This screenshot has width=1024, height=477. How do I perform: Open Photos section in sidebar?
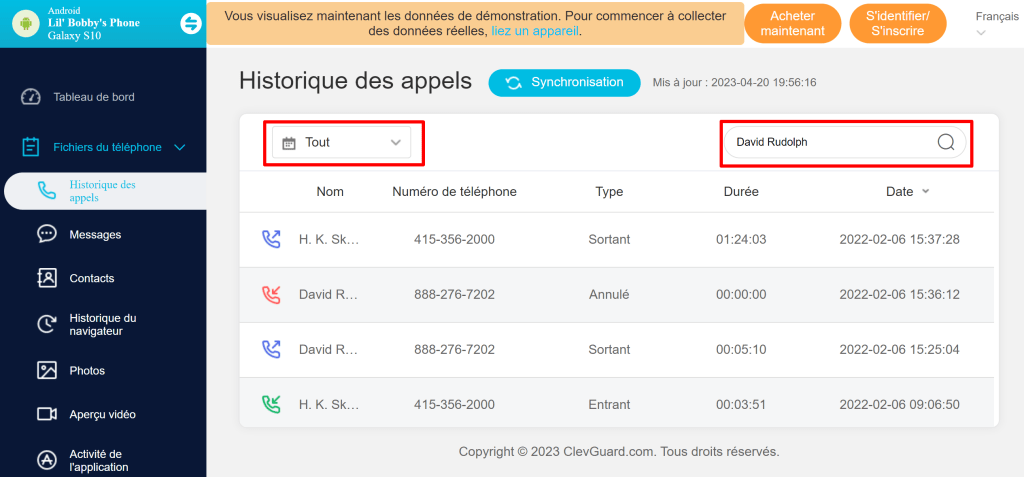(x=88, y=371)
